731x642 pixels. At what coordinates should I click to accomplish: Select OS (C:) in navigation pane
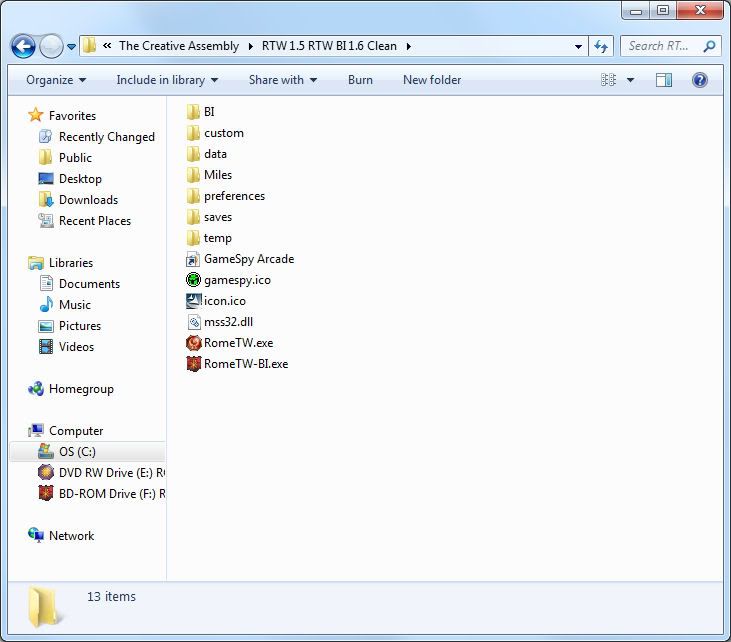(77, 452)
